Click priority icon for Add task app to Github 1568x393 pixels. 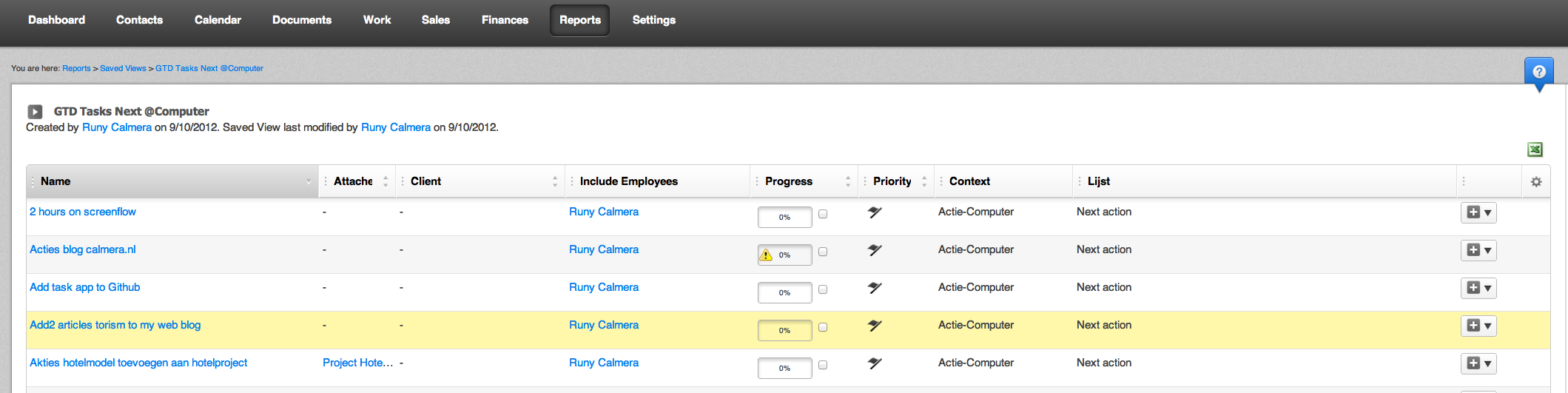(x=875, y=288)
